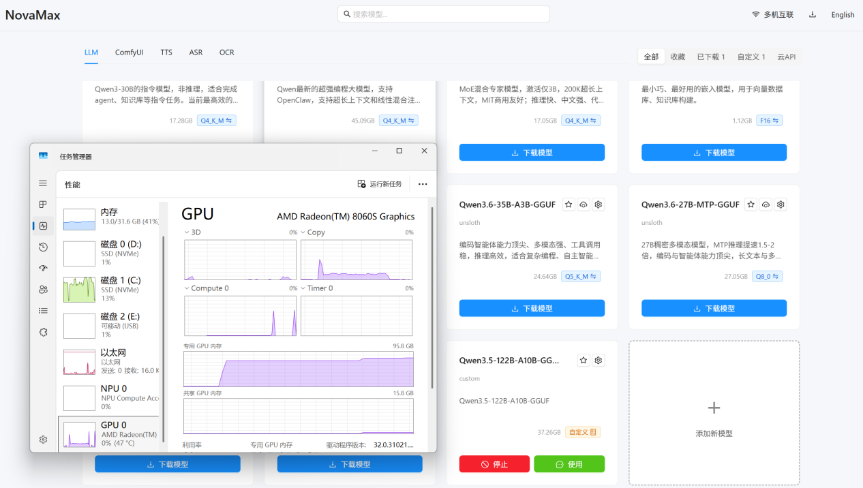Switch quantization Q4_K_M on 45.09GB model
Screen dimensions: 863x488
(x=398, y=120)
